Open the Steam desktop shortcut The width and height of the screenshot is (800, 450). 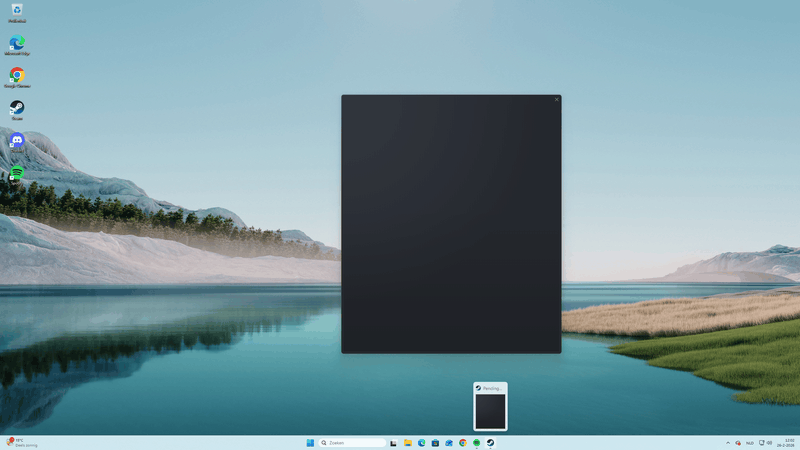click(x=17, y=110)
